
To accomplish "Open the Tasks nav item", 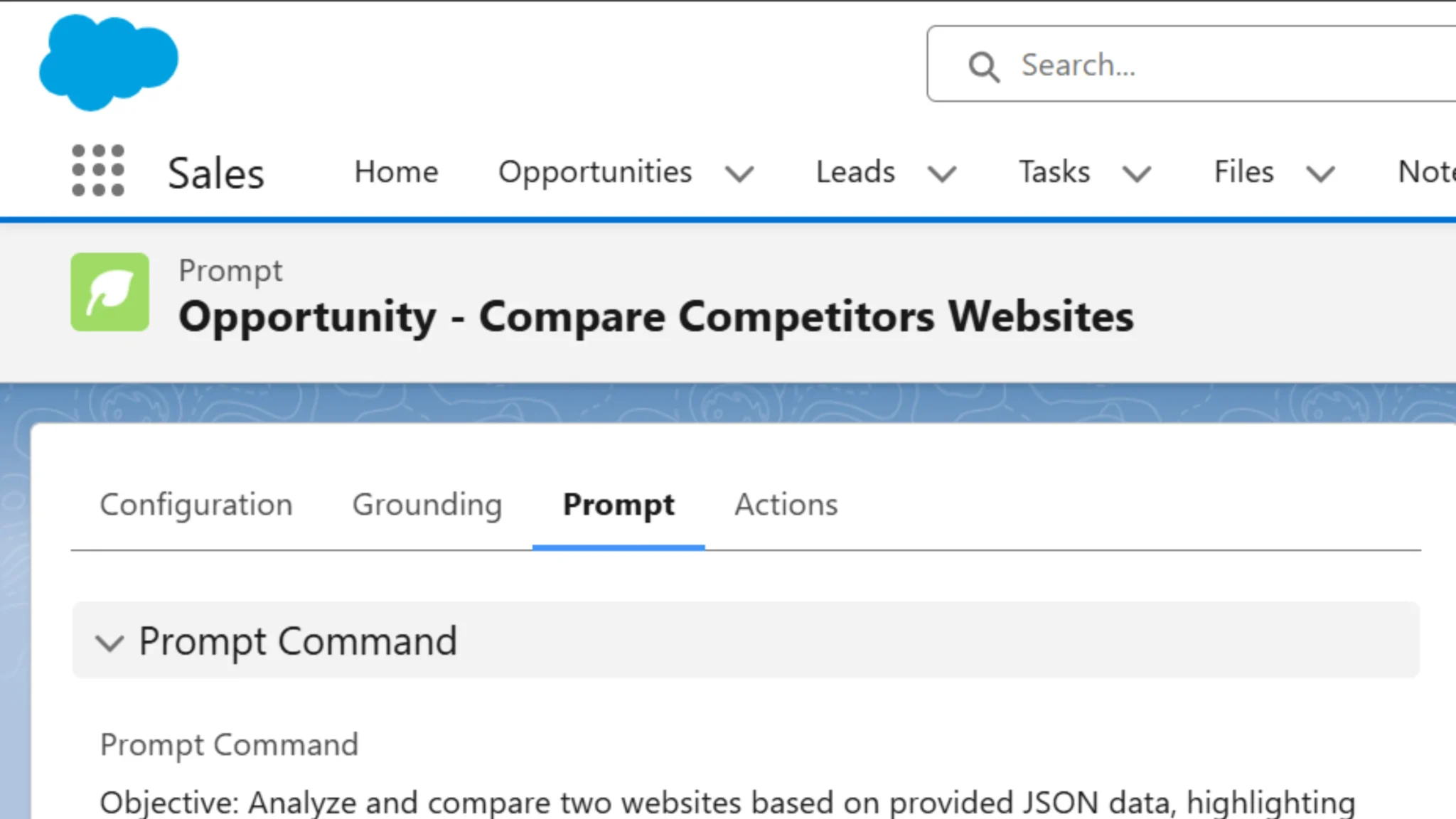I will tap(1054, 172).
